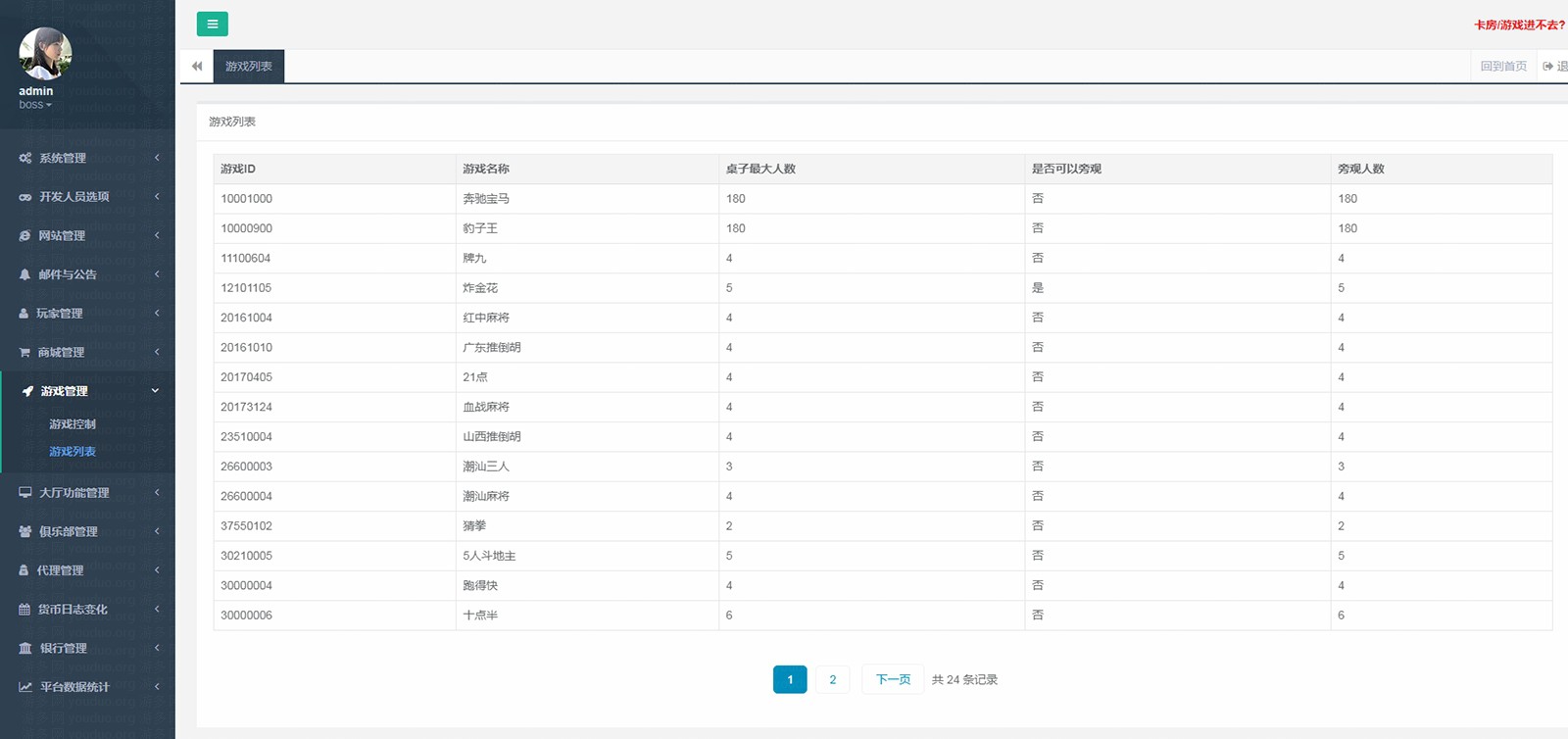Click the line chart icon beside 平台数据统计

pyautogui.click(x=25, y=687)
